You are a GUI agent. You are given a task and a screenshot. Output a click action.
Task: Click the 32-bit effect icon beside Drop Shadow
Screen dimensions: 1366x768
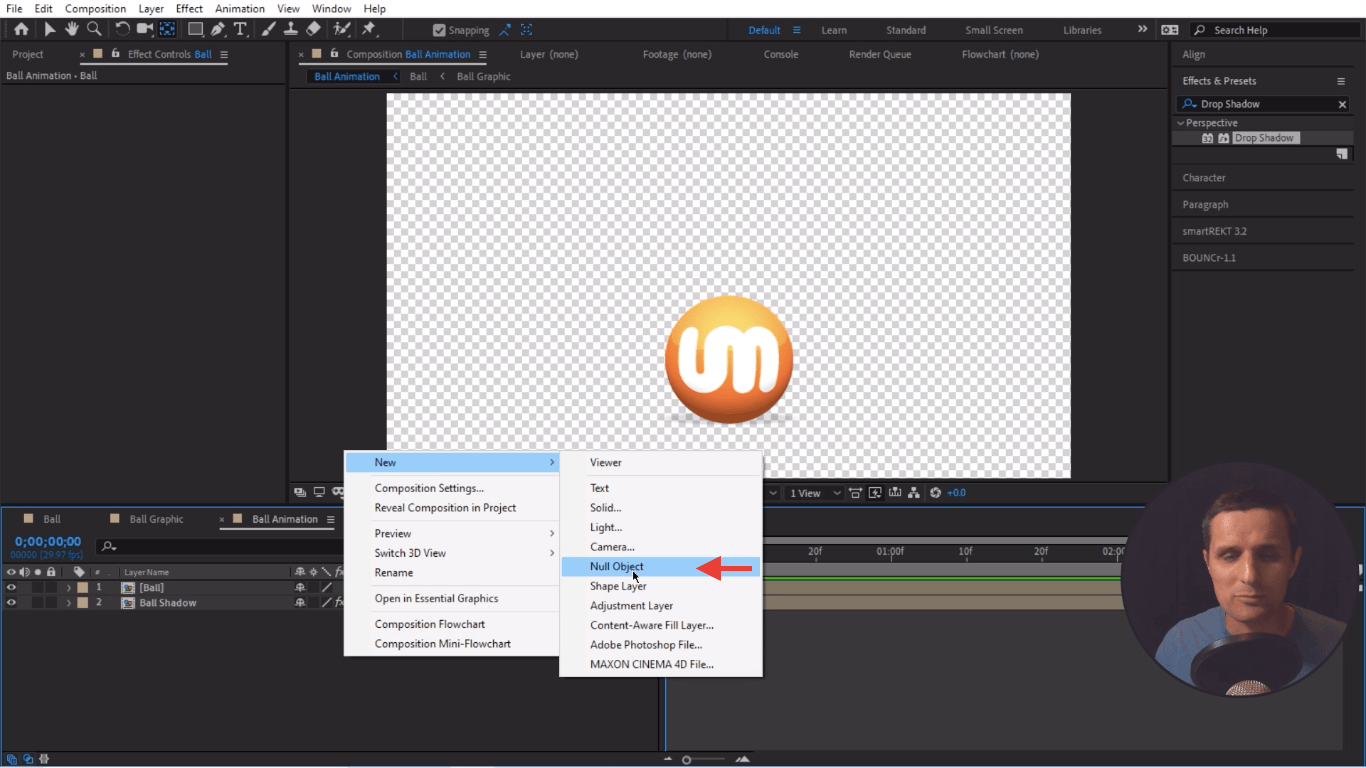pyautogui.click(x=1208, y=138)
